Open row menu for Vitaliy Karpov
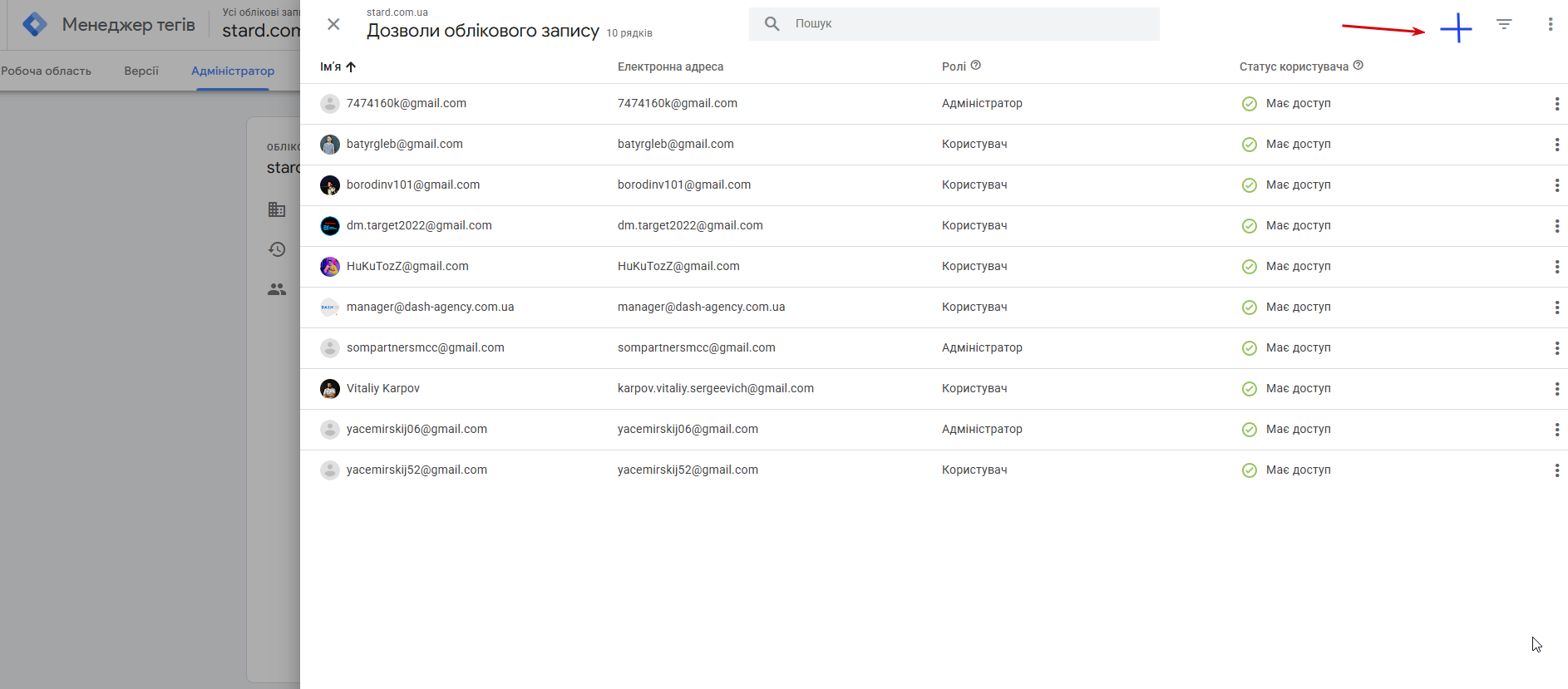 coord(1556,389)
